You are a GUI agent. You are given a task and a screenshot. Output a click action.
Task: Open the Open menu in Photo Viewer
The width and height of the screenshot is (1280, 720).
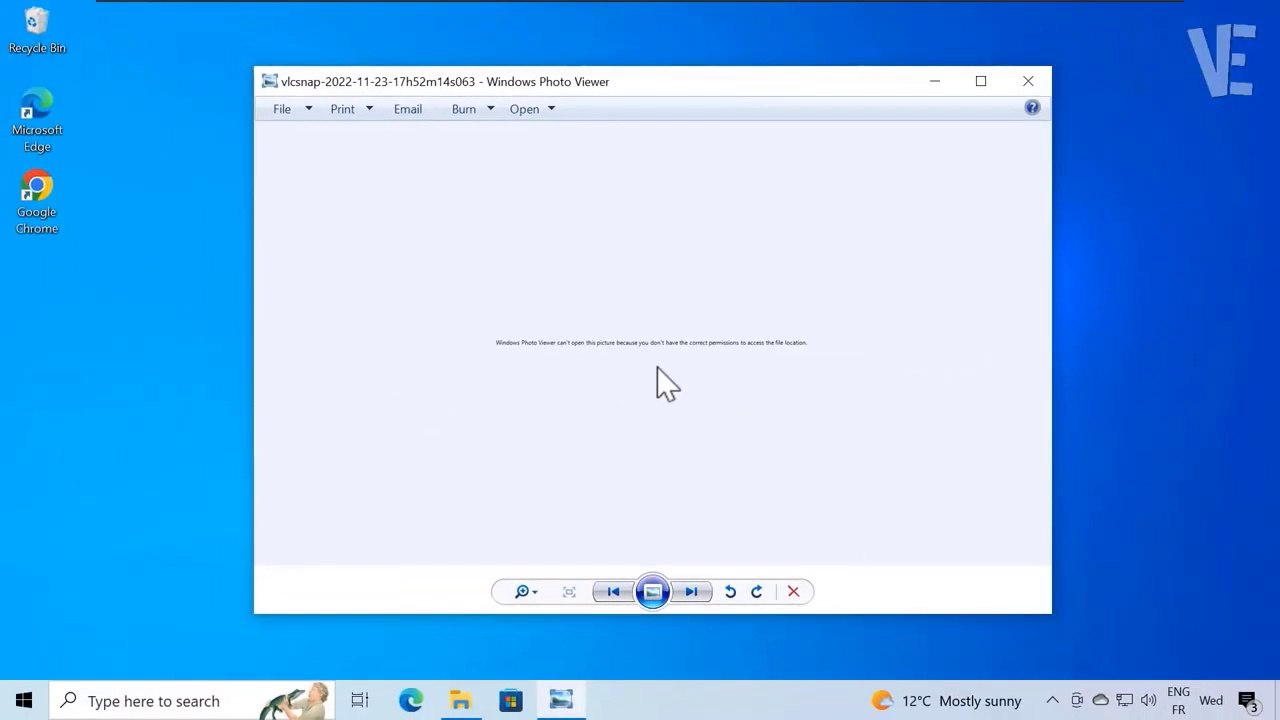click(524, 109)
